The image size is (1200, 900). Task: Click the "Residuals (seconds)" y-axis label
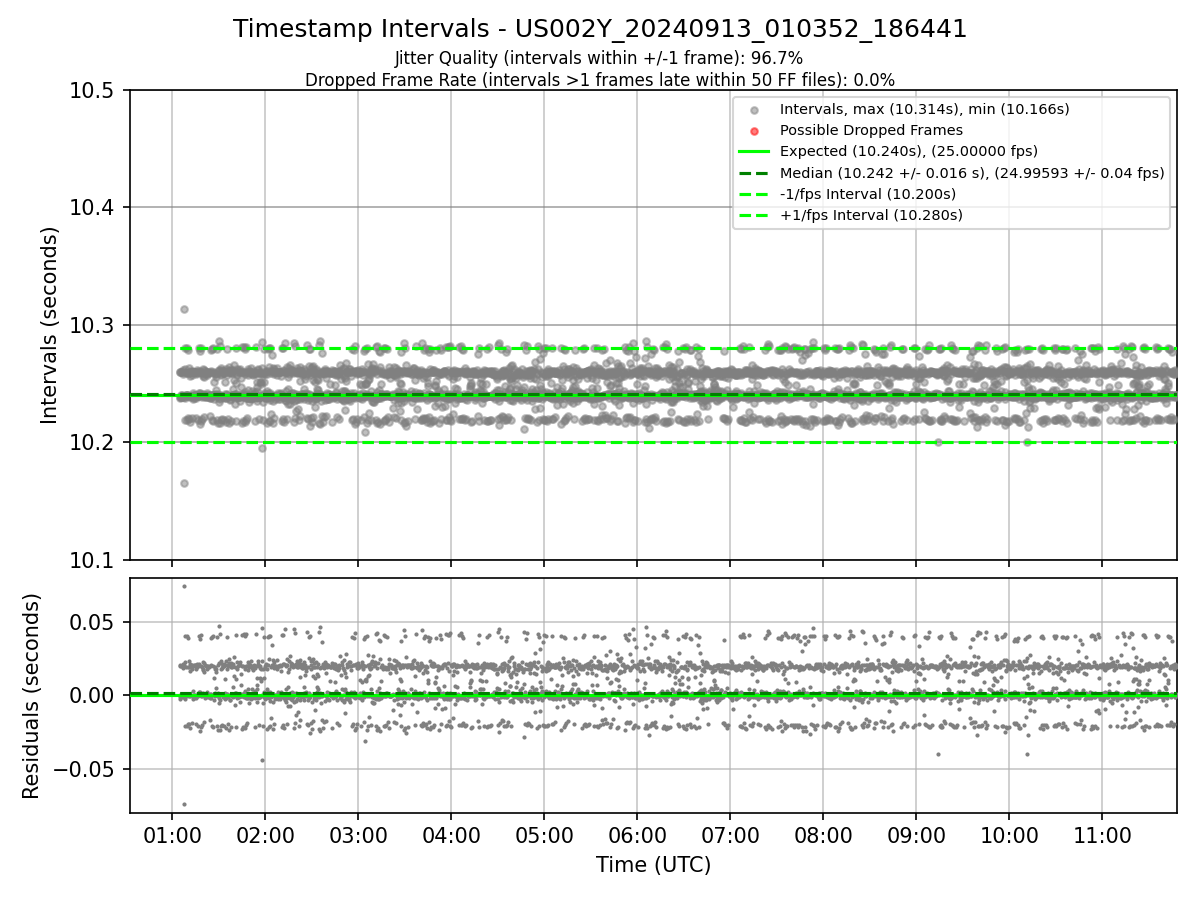click(31, 696)
